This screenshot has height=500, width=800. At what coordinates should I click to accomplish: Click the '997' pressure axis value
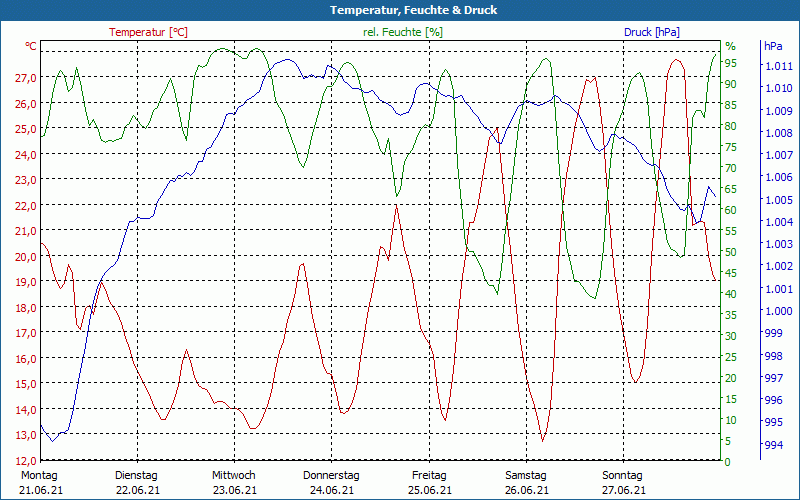tap(773, 378)
